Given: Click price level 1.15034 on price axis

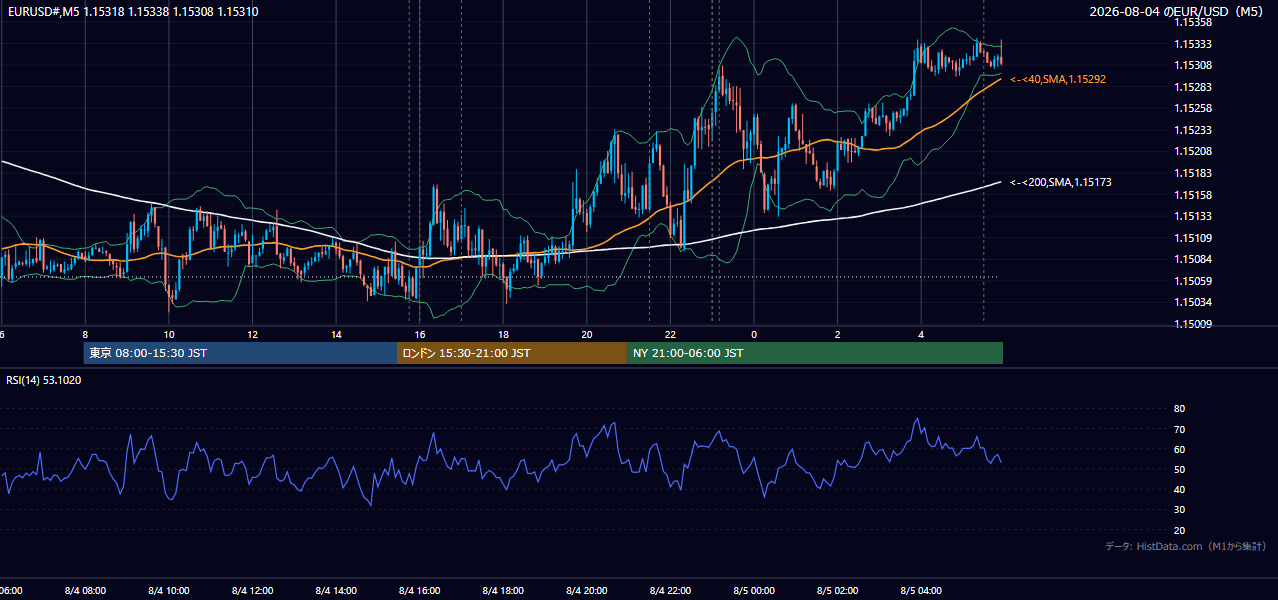Looking at the screenshot, I should point(1192,302).
